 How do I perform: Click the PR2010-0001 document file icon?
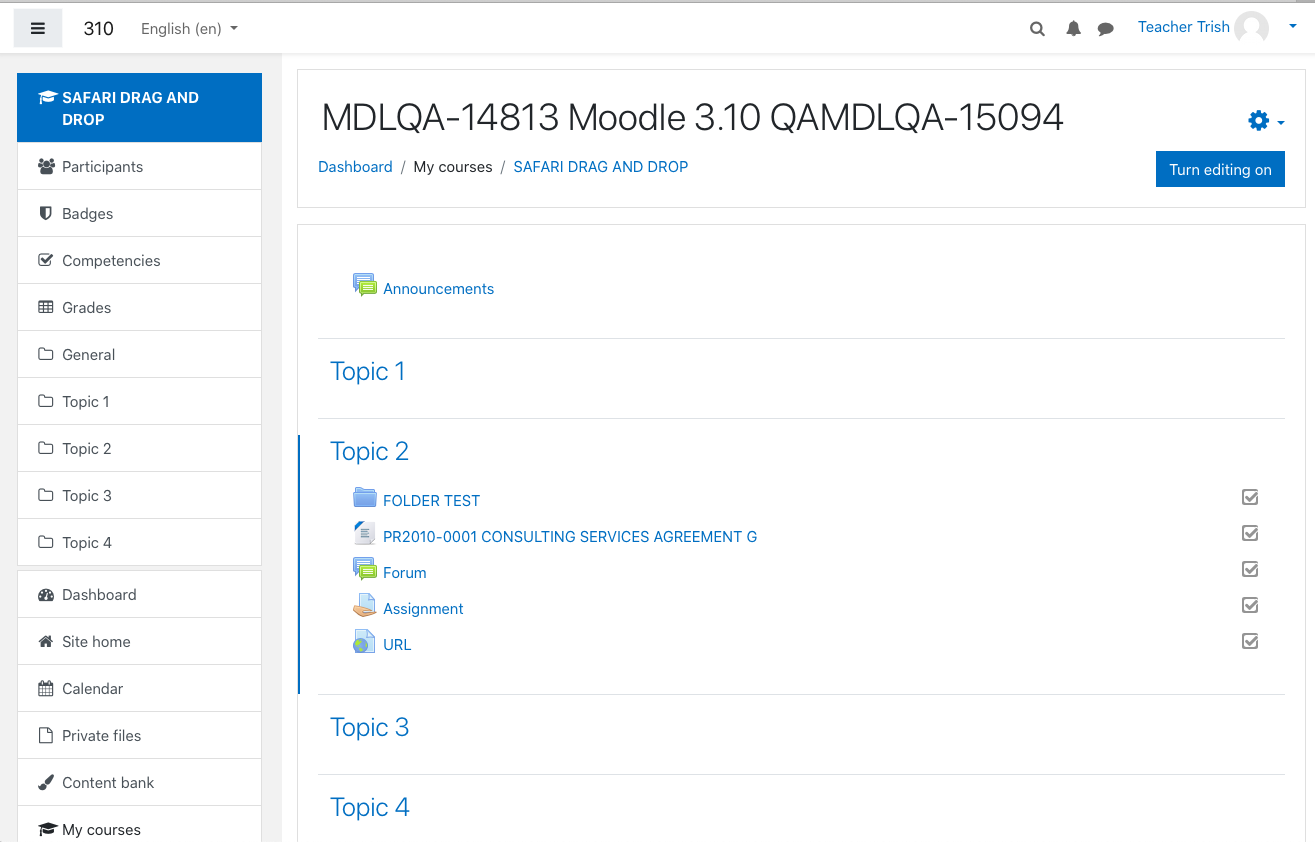pos(365,533)
